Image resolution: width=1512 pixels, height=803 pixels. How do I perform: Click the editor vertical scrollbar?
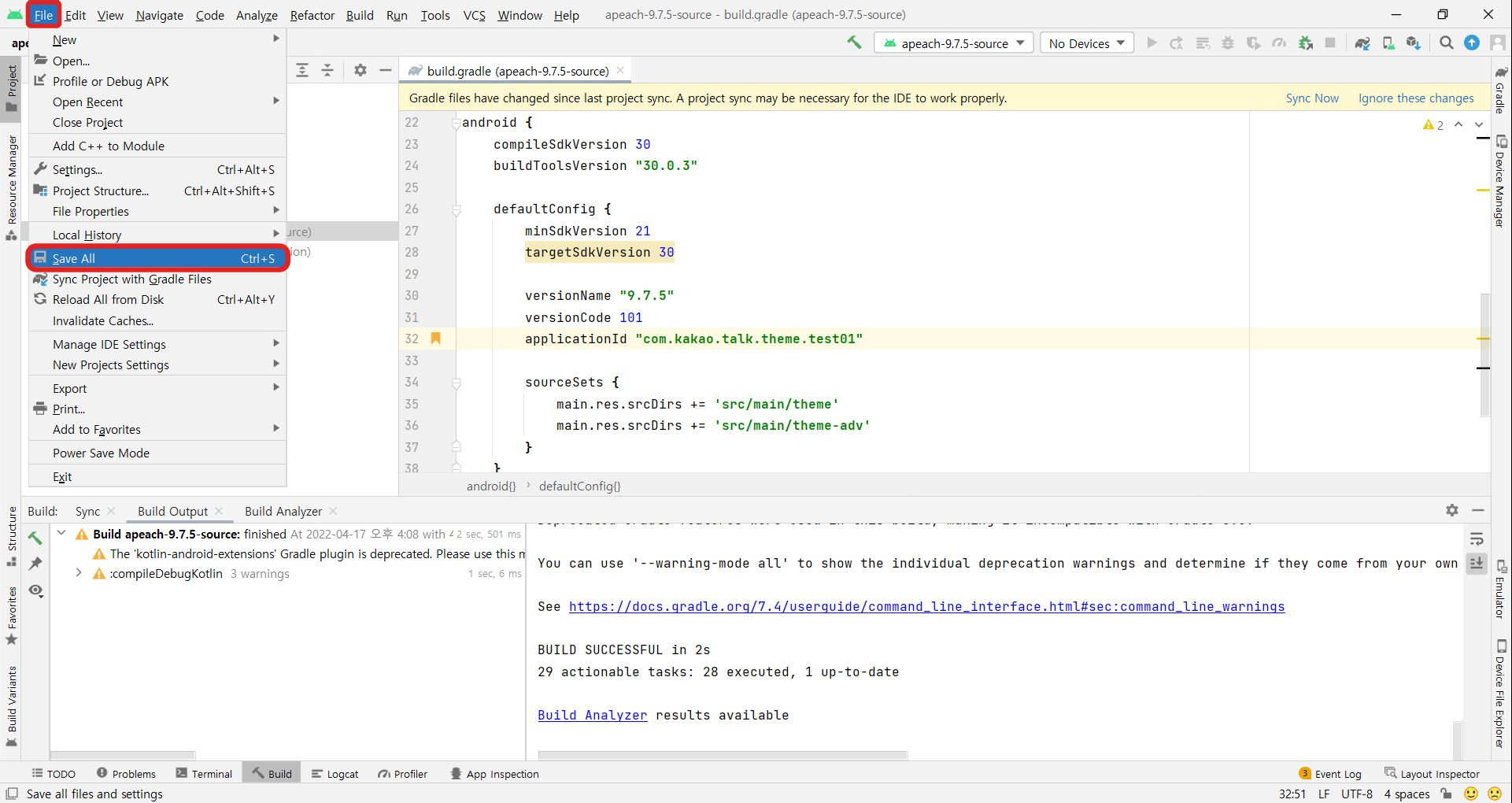click(x=1484, y=354)
